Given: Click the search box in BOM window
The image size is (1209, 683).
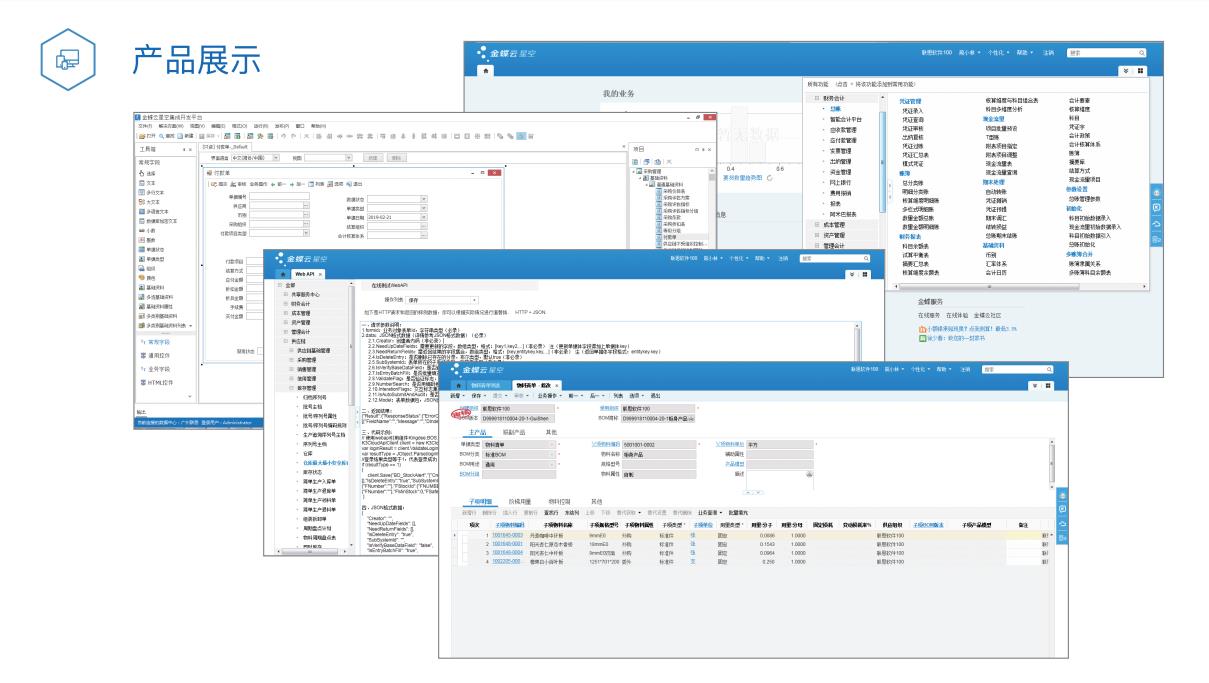Looking at the screenshot, I should [x=1012, y=369].
